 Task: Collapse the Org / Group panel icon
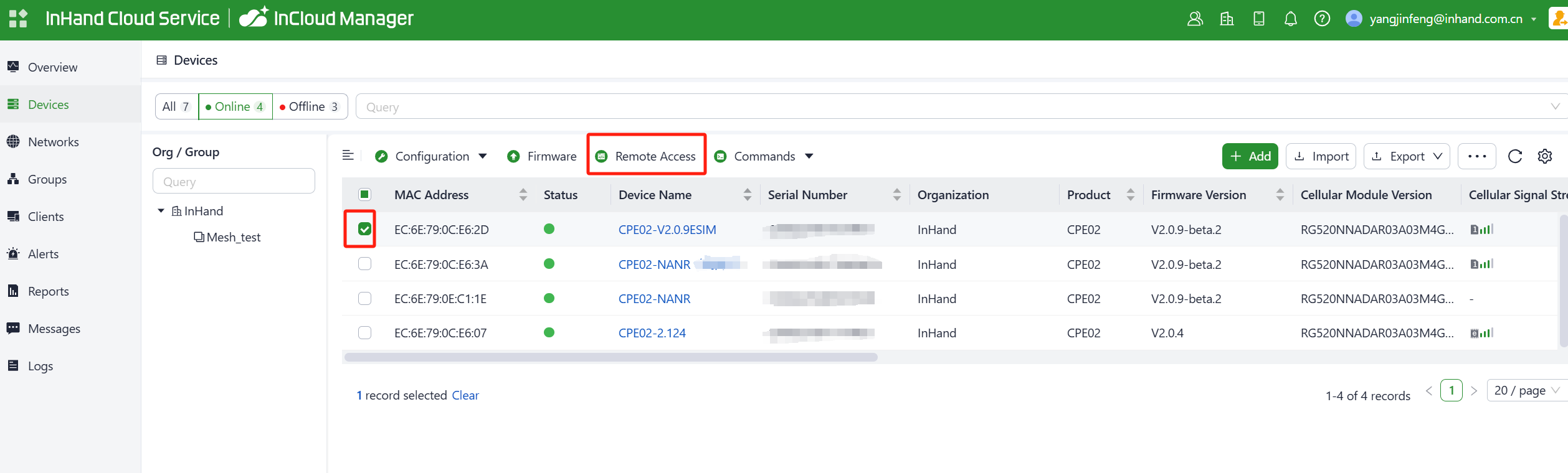click(x=348, y=156)
